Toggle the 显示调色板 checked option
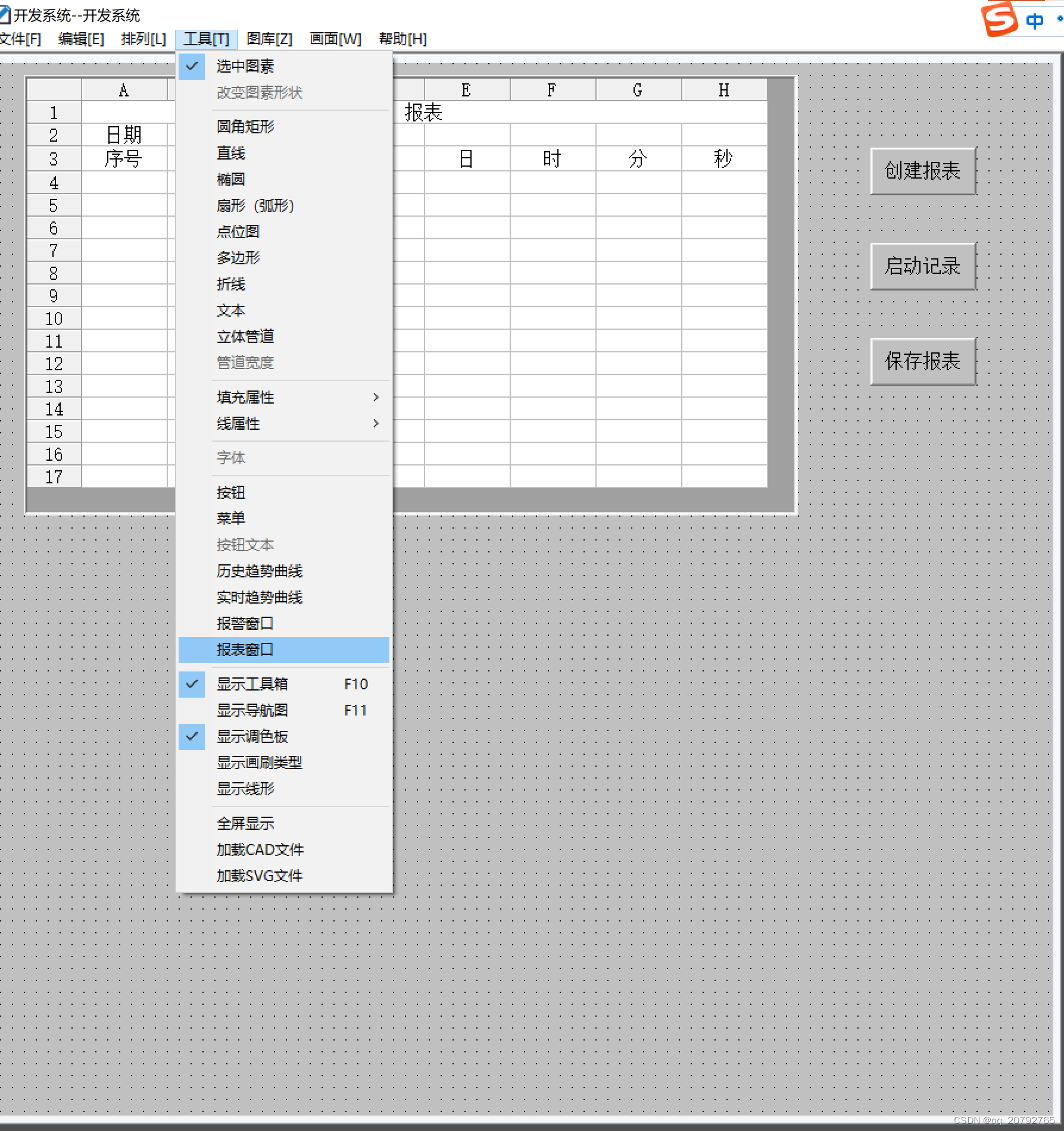The height and width of the screenshot is (1131, 1064). (284, 736)
